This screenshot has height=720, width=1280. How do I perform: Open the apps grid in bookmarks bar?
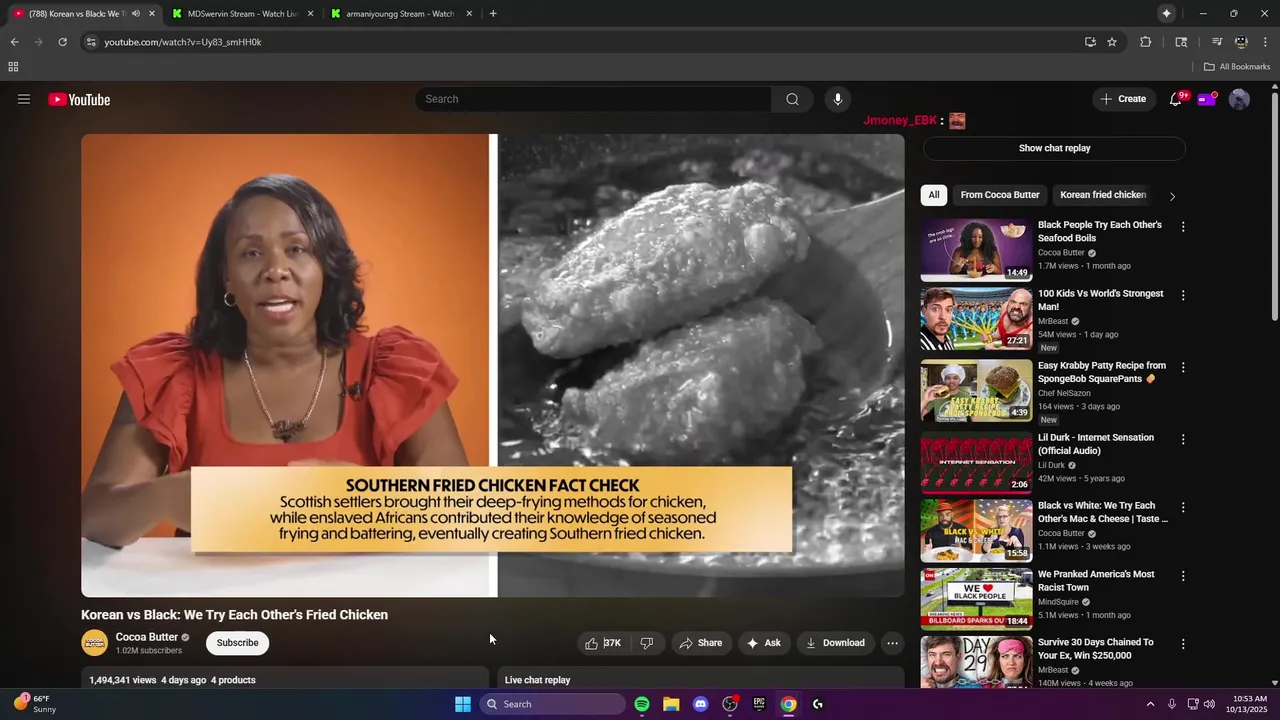point(13,67)
